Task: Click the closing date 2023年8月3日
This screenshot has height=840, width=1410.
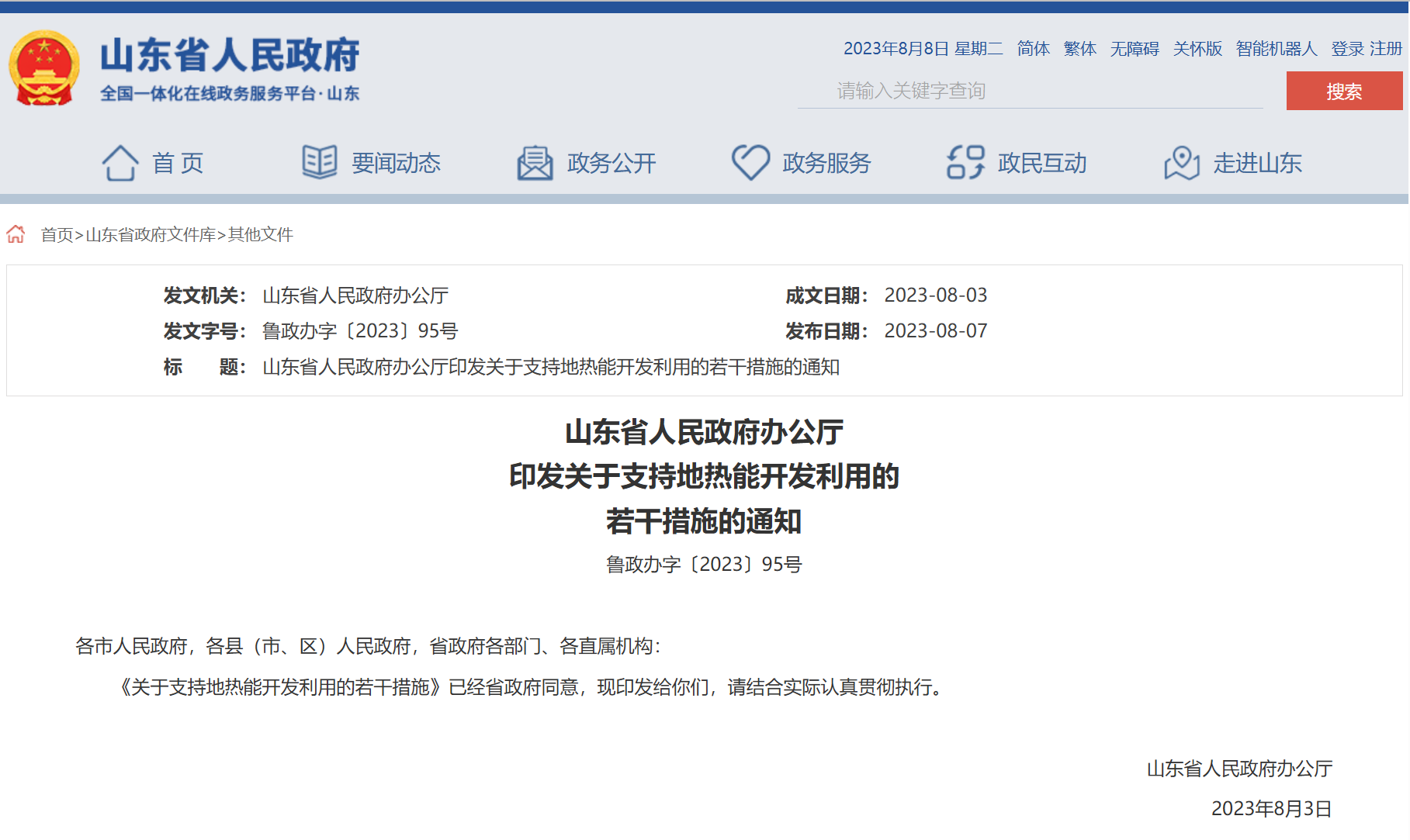Action: (1271, 809)
